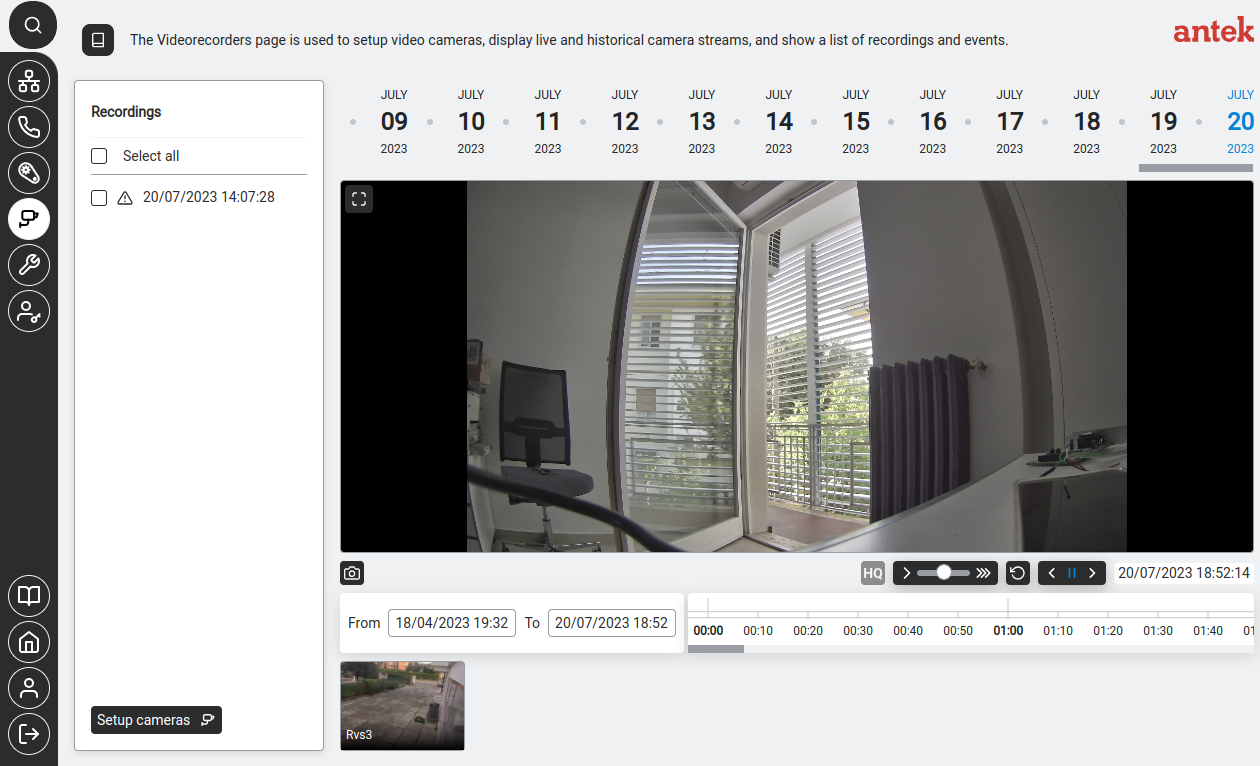Tick checkbox for recording 20/07/2023 14:07:28
This screenshot has width=1260, height=766.
pyautogui.click(x=99, y=198)
